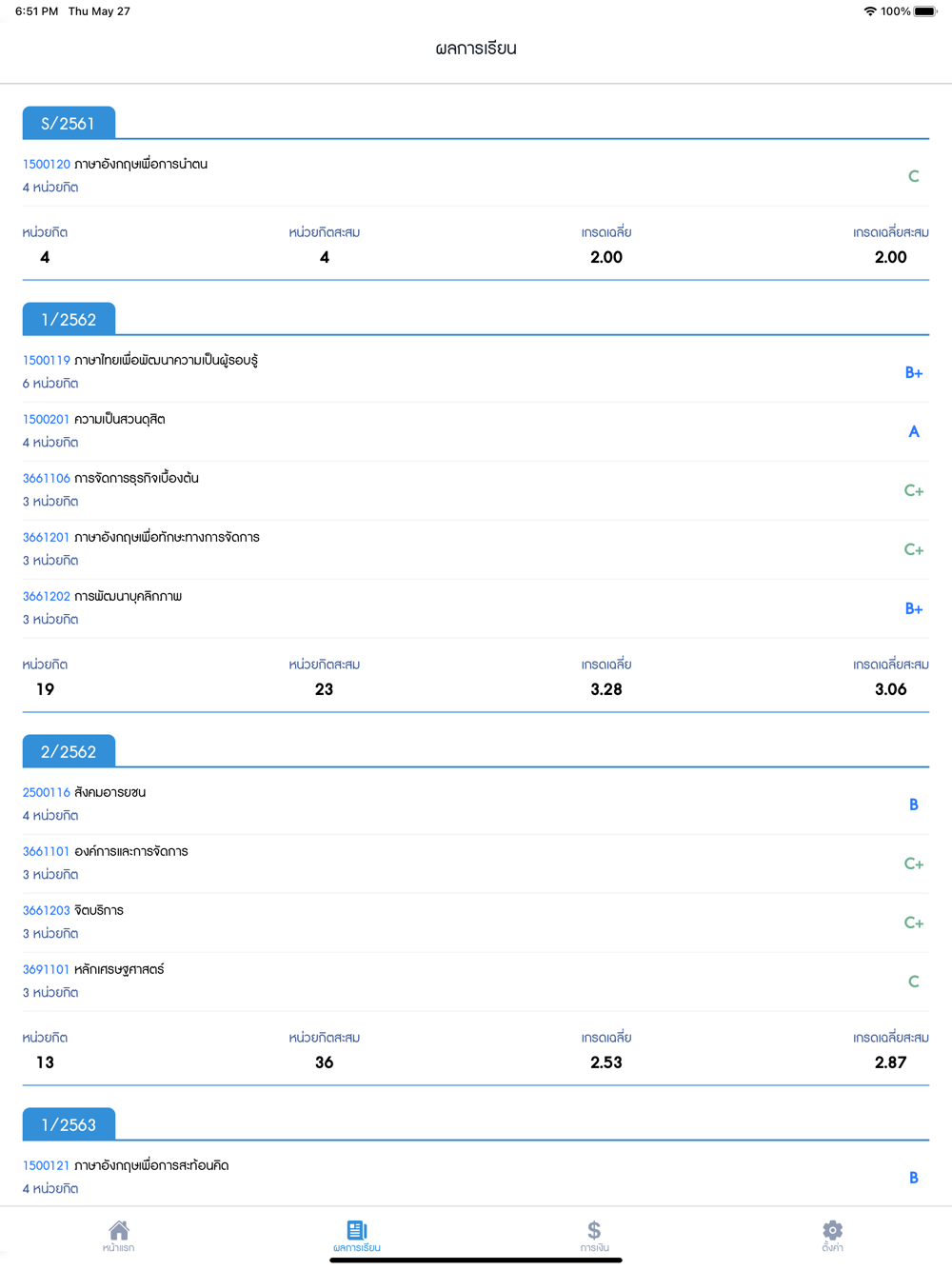Open course code 3661203
Image resolution: width=952 pixels, height=1270 pixels.
tap(47, 910)
